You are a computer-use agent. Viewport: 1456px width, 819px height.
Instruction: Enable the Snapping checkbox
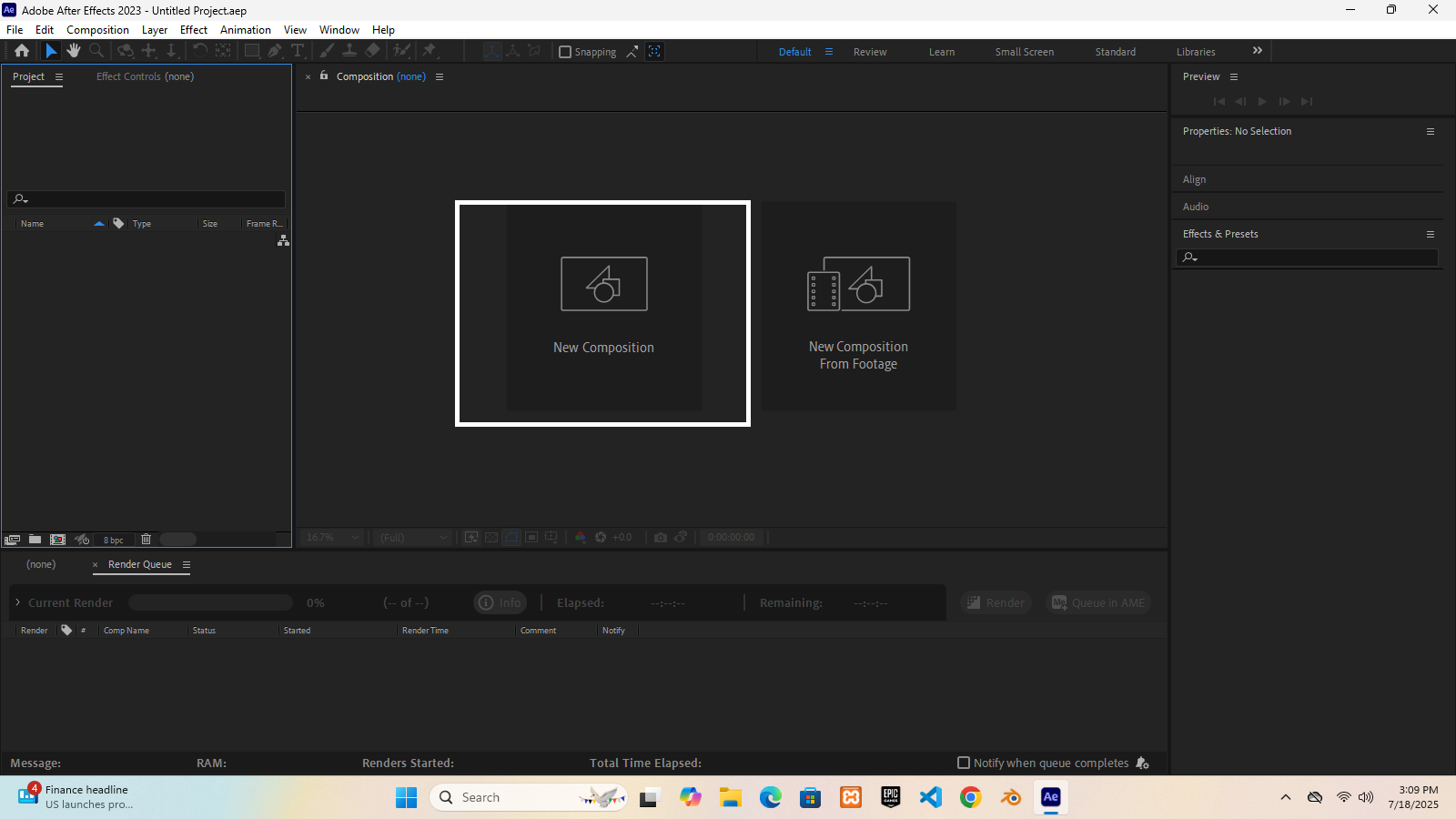[565, 52]
